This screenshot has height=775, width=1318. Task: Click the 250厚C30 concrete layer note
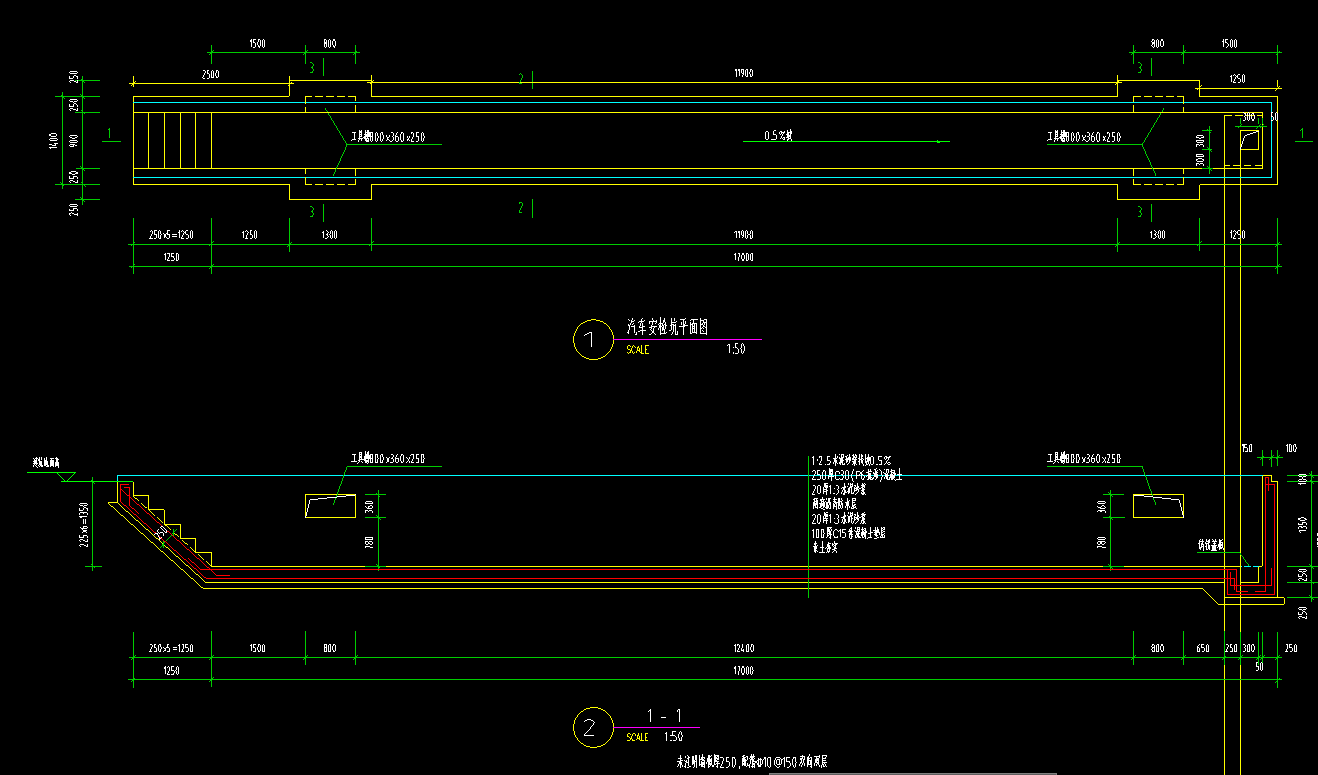pyautogui.click(x=858, y=475)
